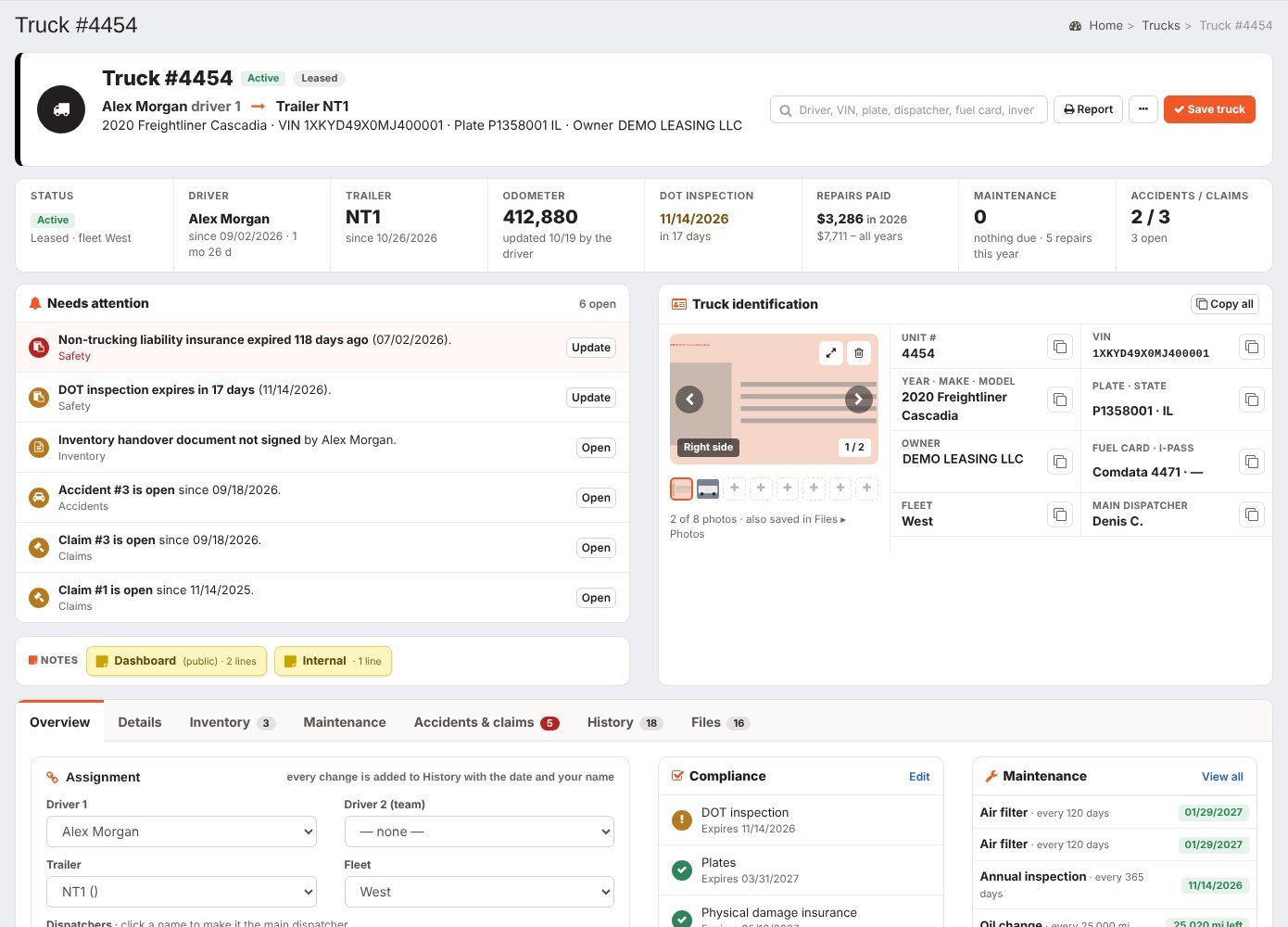
Task: Click Copy all in Truck identification
Action: tap(1225, 304)
